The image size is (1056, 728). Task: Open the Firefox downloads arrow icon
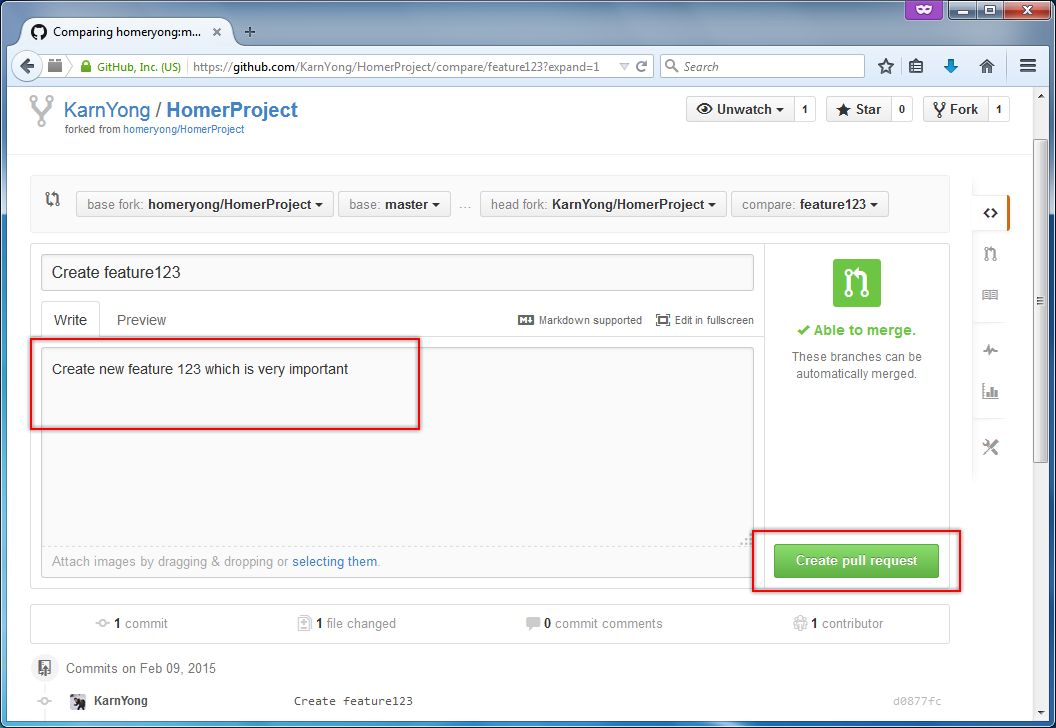pyautogui.click(x=951, y=67)
